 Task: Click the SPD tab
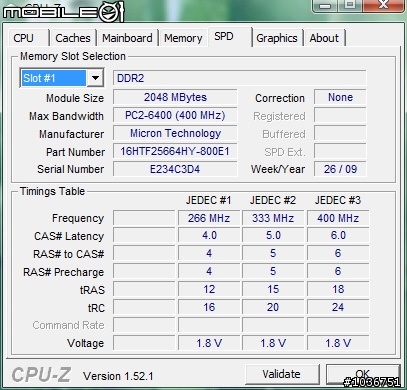pos(230,37)
